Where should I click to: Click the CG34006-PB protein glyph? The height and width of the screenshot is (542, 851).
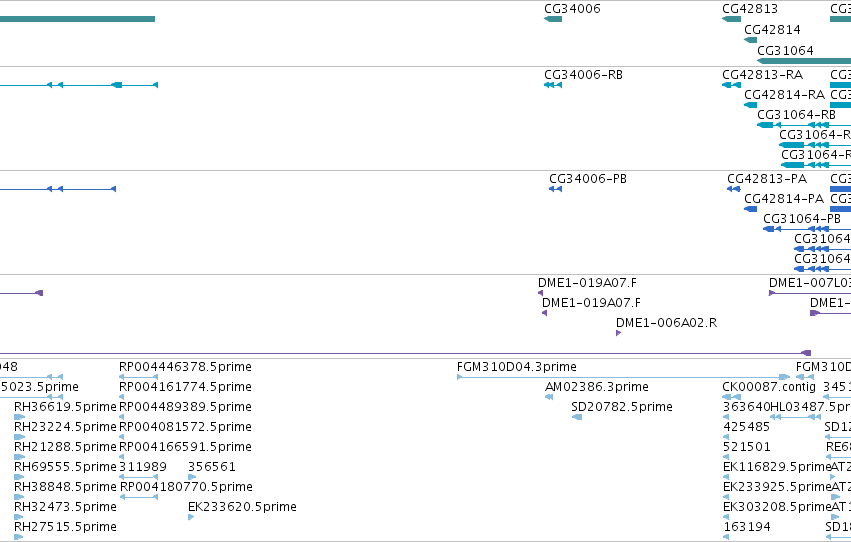point(555,189)
